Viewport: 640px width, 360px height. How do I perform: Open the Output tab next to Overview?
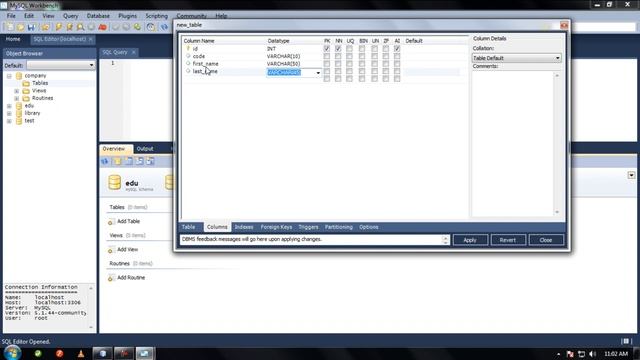145,149
